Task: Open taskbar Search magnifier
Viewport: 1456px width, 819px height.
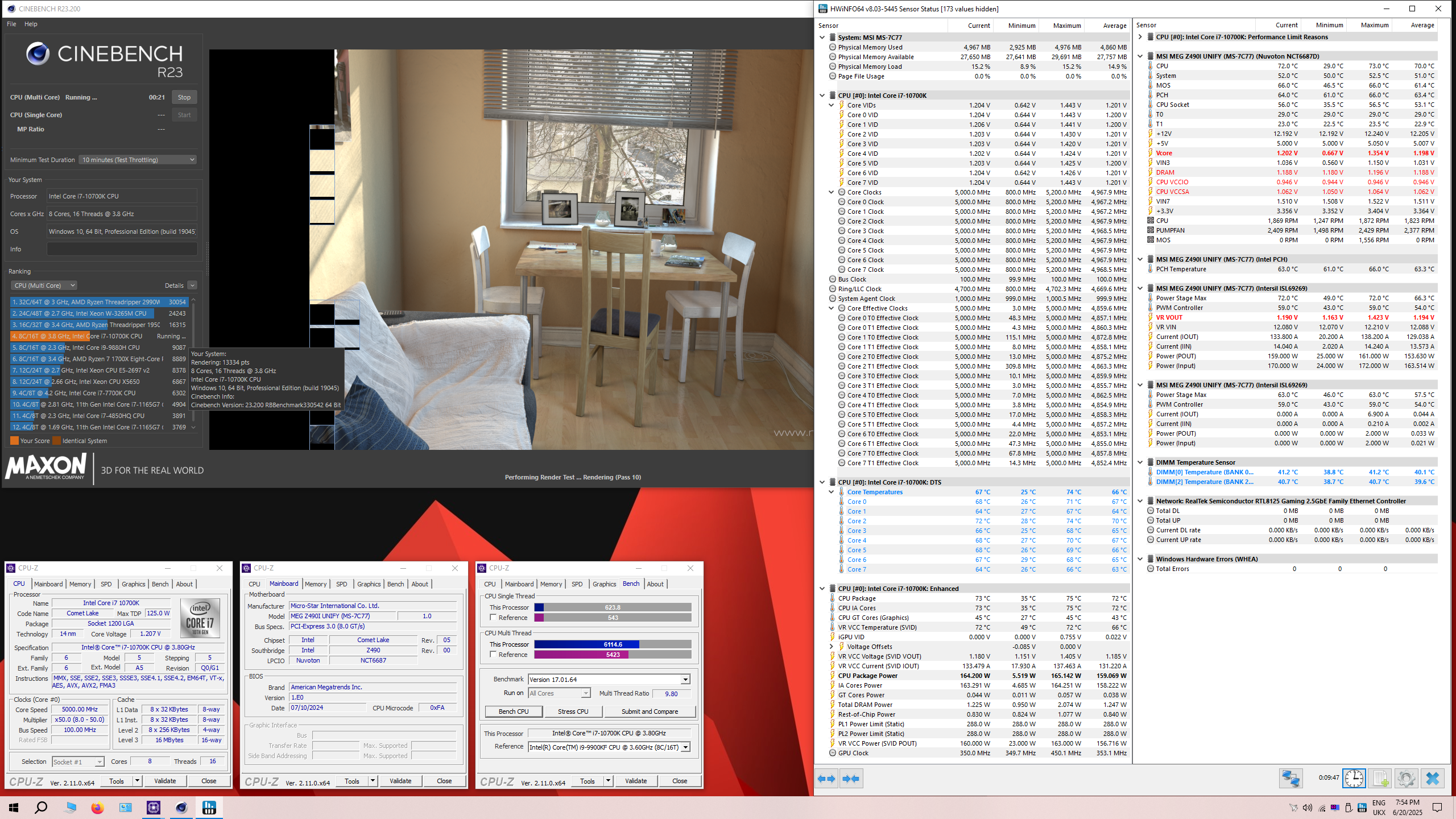Action: click(41, 808)
